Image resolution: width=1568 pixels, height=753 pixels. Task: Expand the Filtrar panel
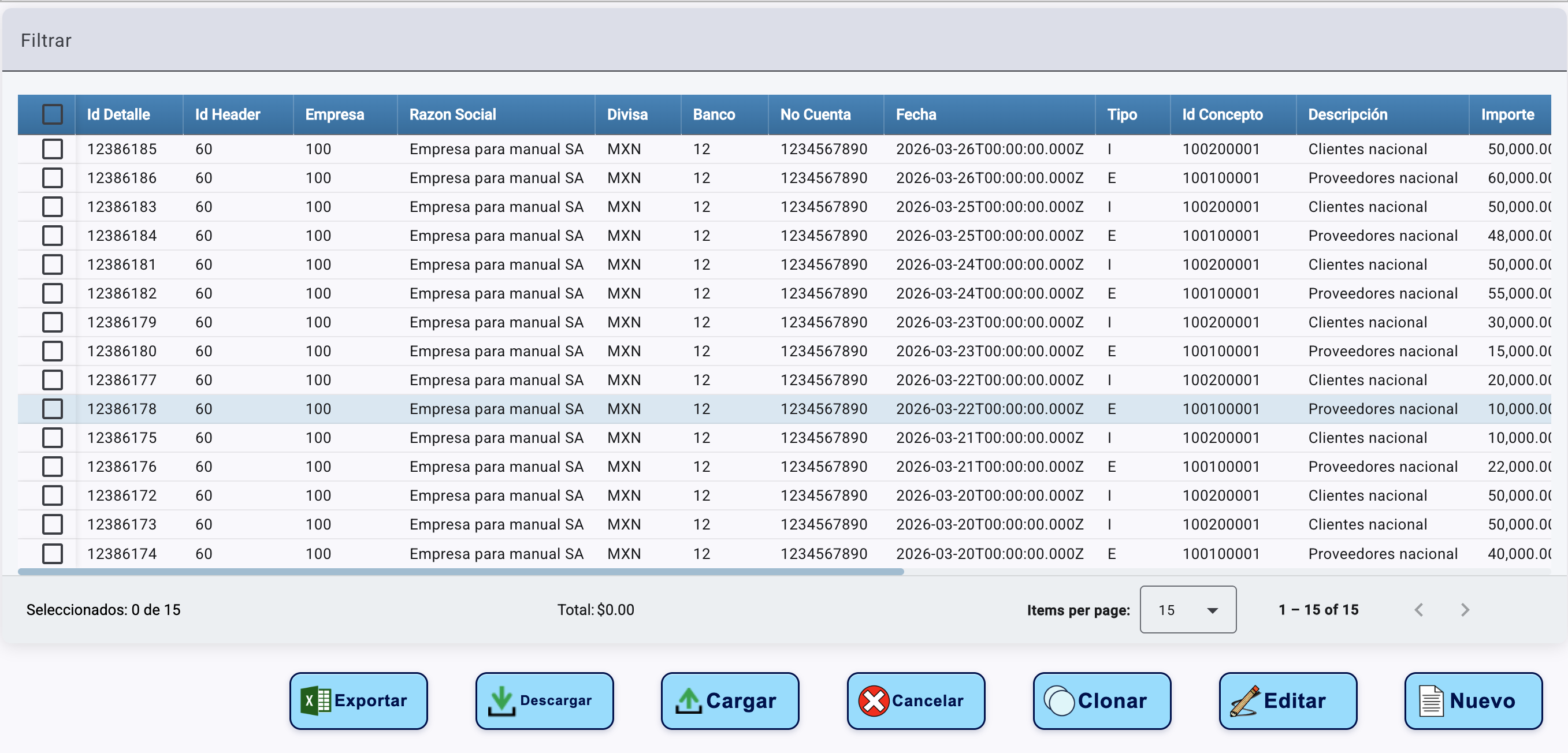click(x=46, y=40)
